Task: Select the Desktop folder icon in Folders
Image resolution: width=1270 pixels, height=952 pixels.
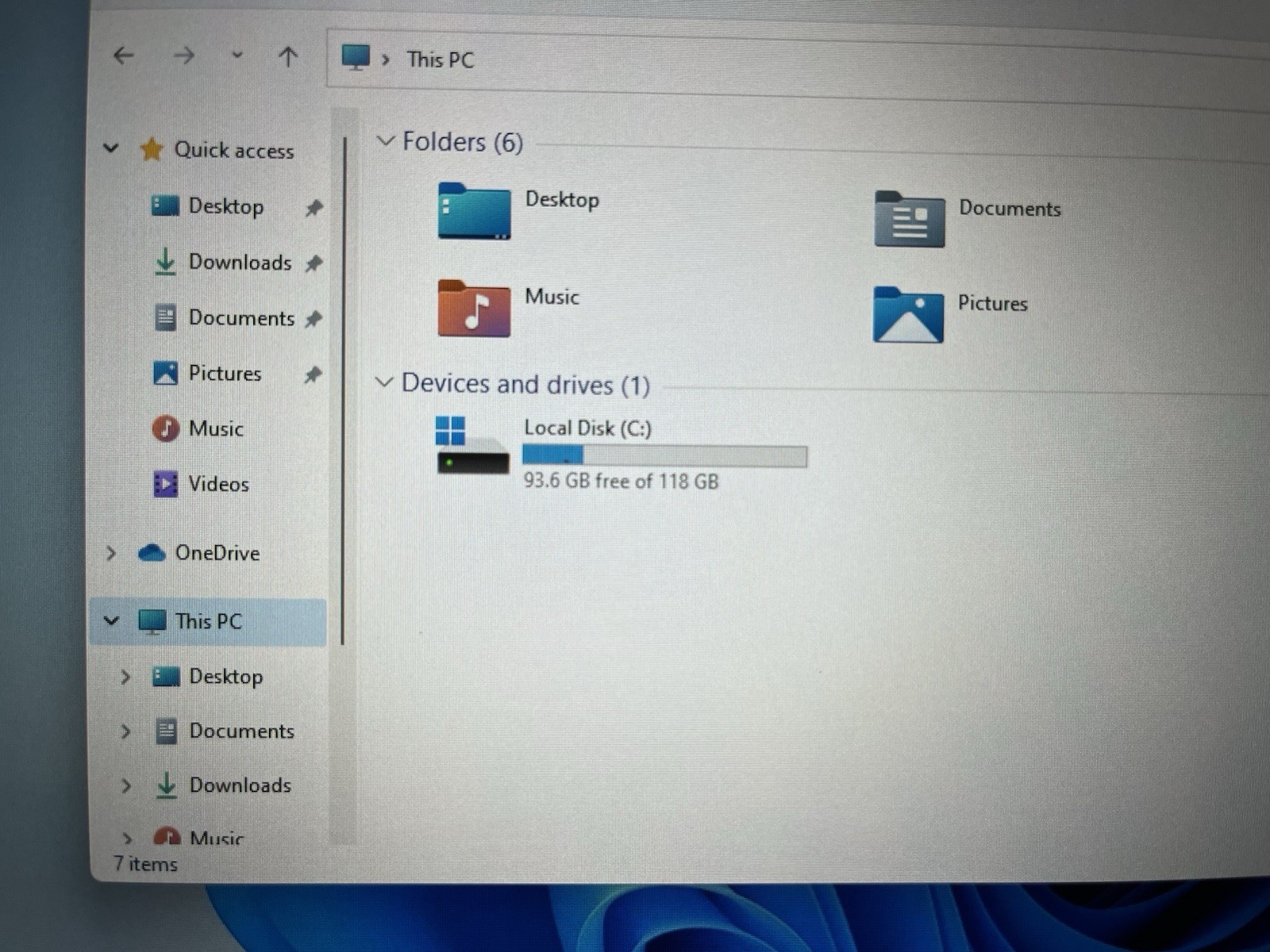Action: 474,211
